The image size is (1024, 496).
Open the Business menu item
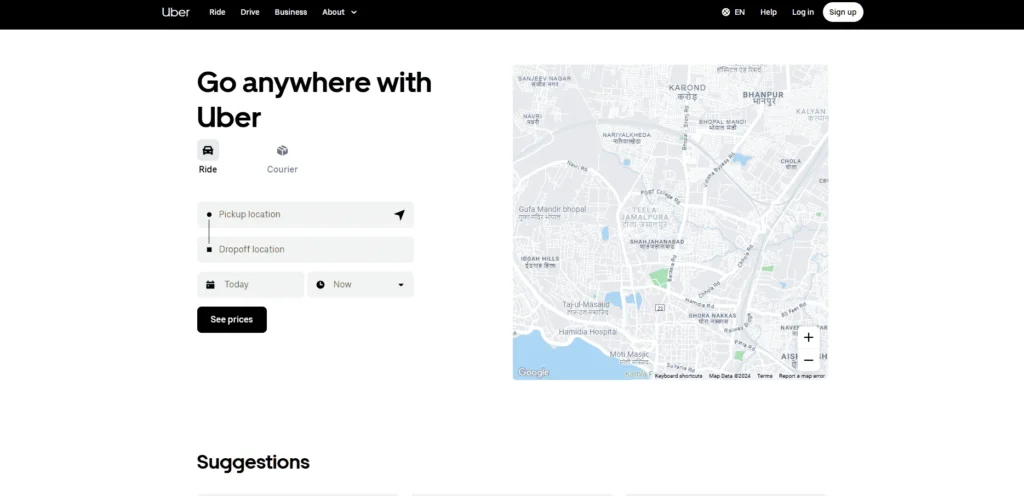click(x=291, y=12)
